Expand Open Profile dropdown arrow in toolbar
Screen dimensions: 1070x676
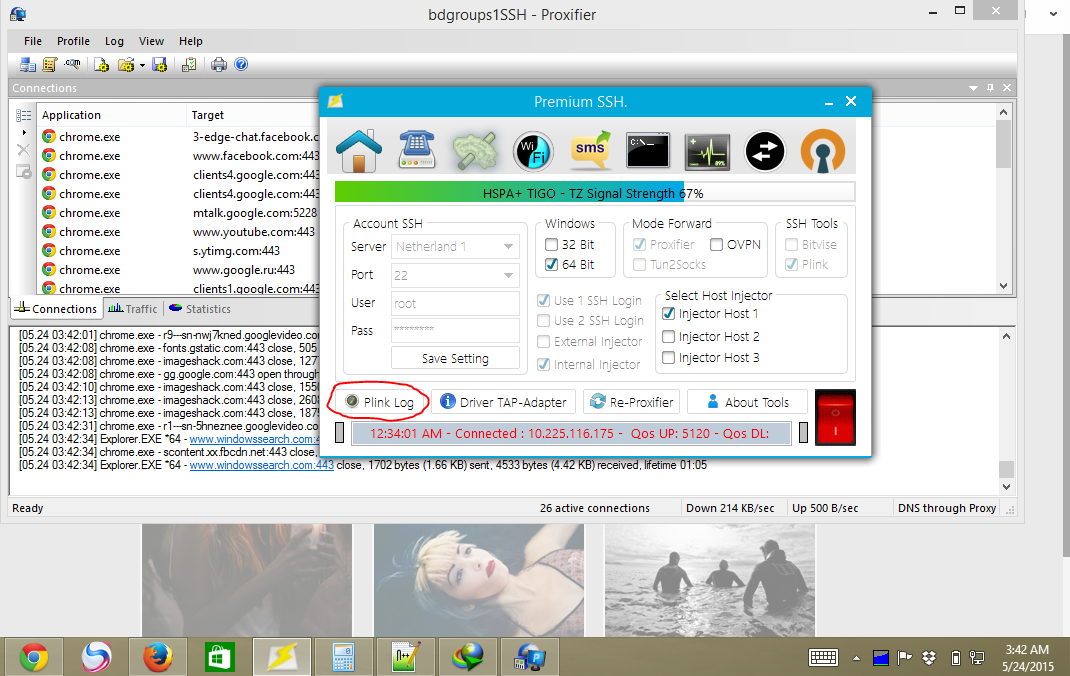[142, 65]
